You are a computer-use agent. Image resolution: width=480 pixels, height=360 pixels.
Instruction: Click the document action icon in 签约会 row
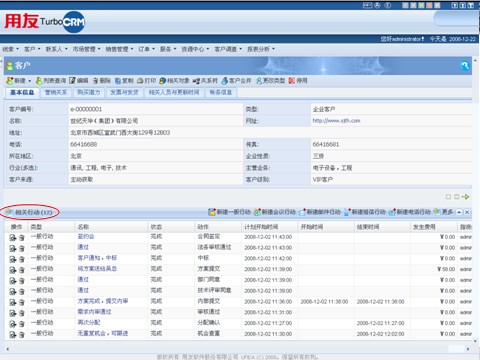[x=13, y=237]
